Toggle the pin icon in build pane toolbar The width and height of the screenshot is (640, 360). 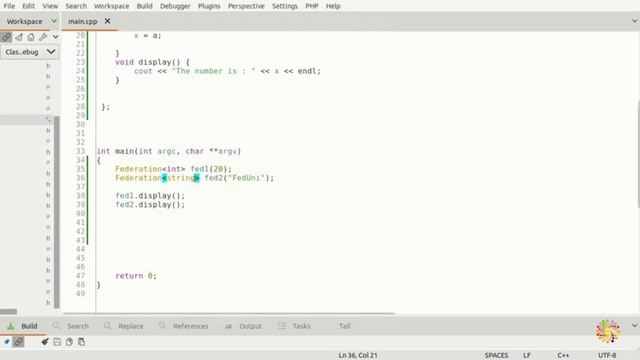tap(7, 342)
